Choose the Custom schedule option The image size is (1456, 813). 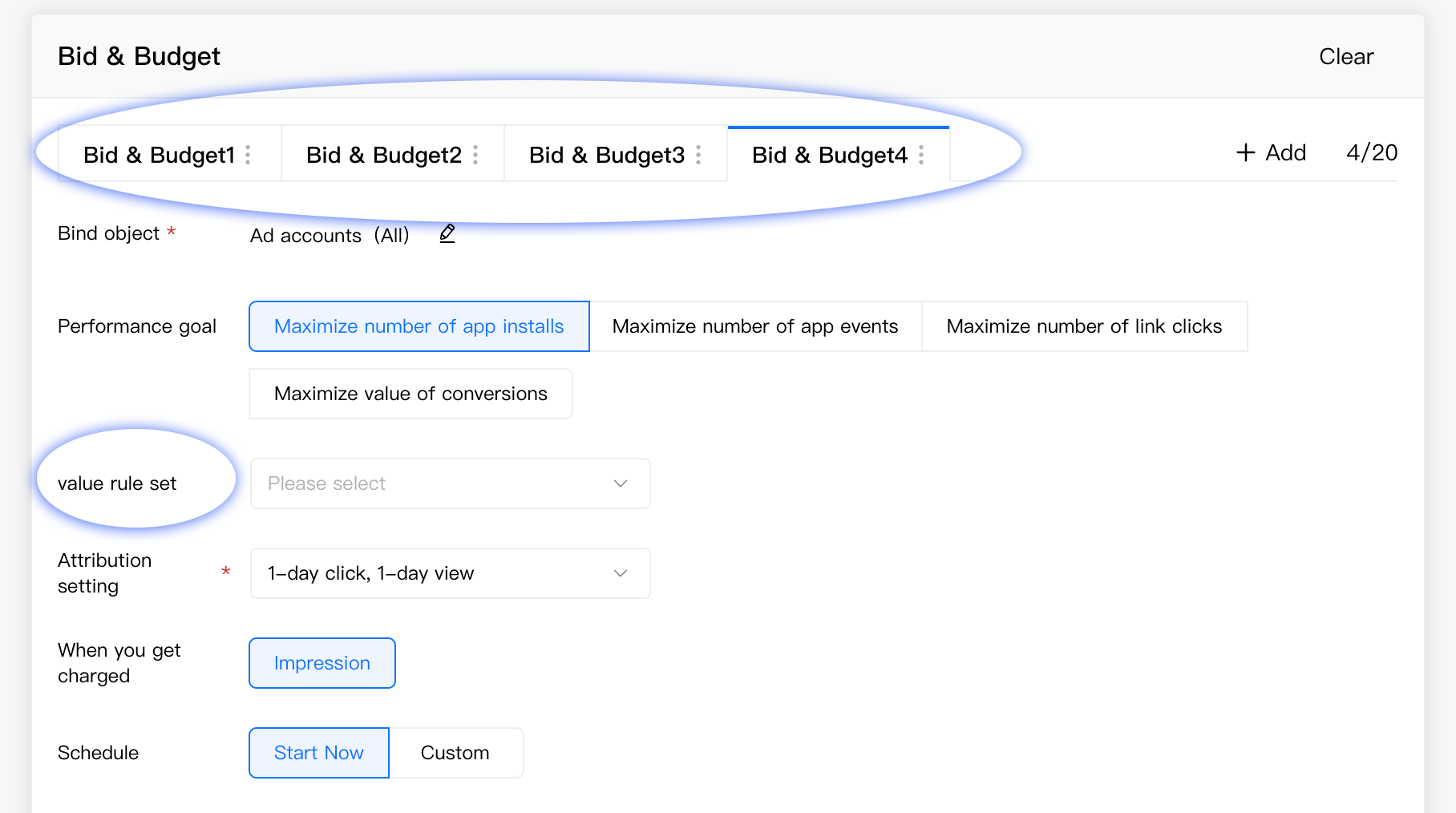[455, 753]
